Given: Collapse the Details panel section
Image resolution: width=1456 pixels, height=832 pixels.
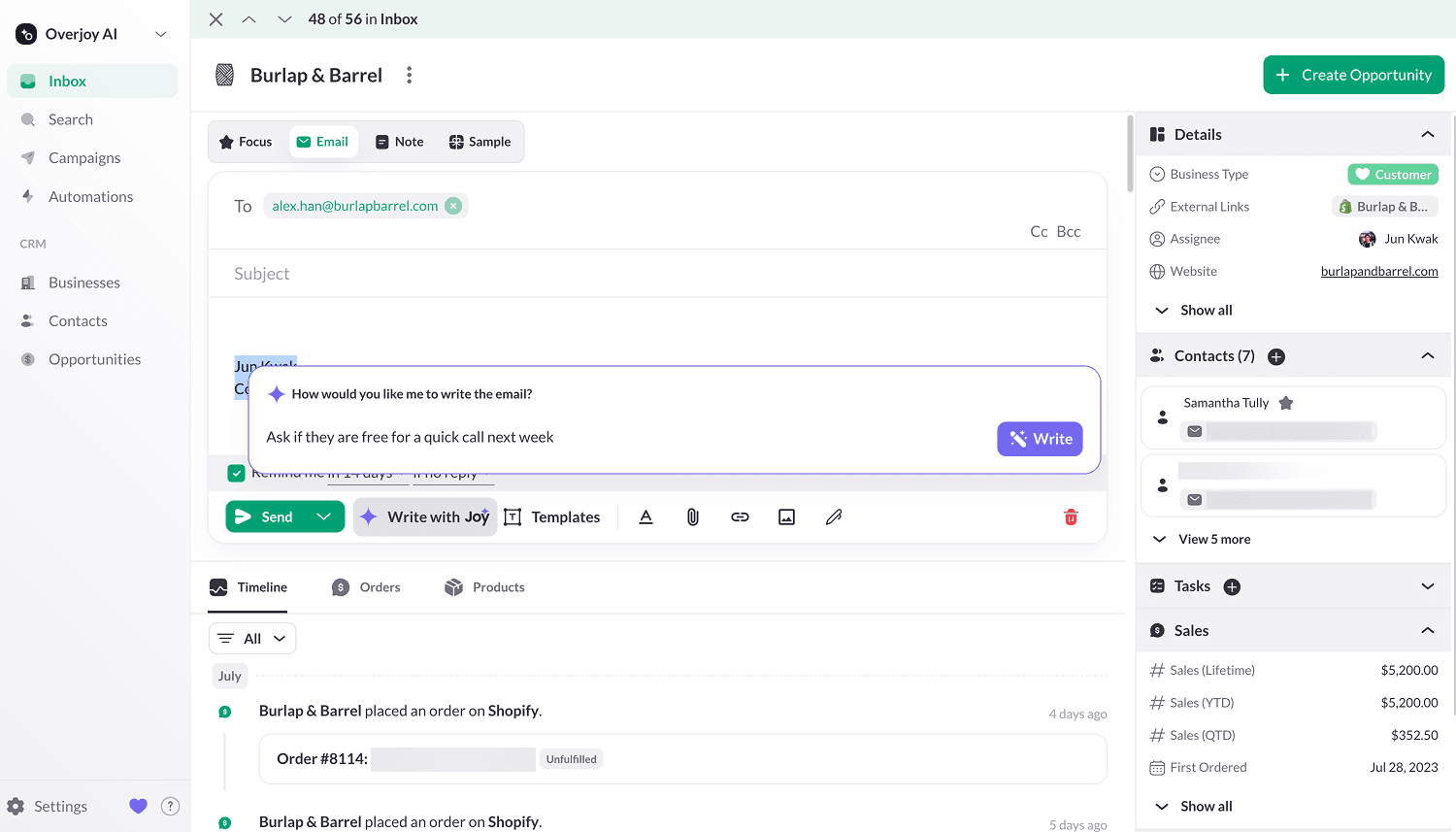Looking at the screenshot, I should pyautogui.click(x=1427, y=135).
